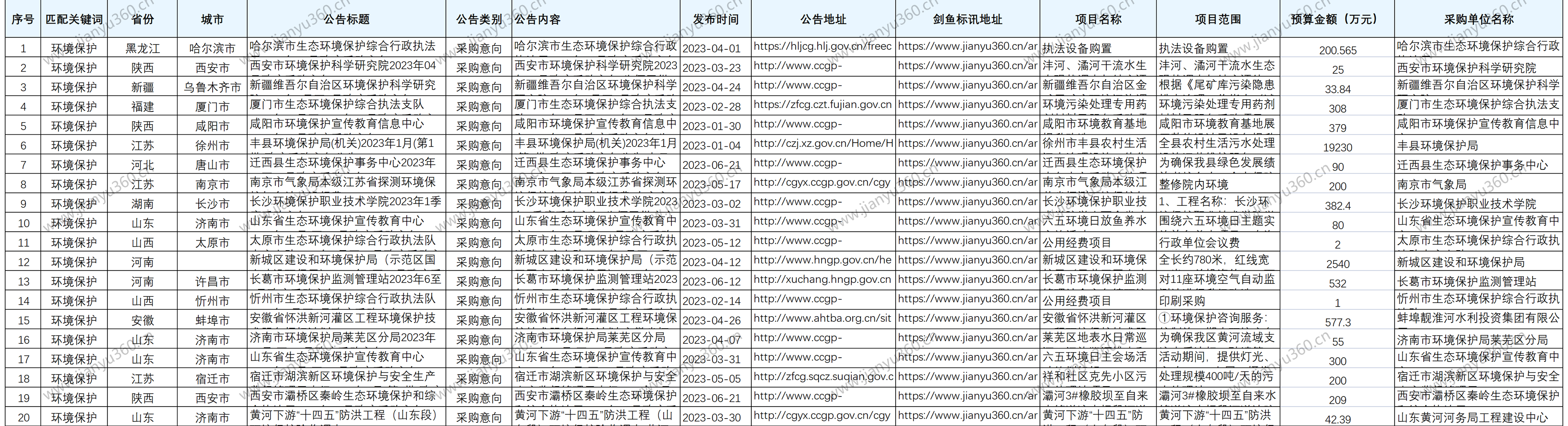
Task: Select the date 2023-03-30
Action: click(712, 418)
